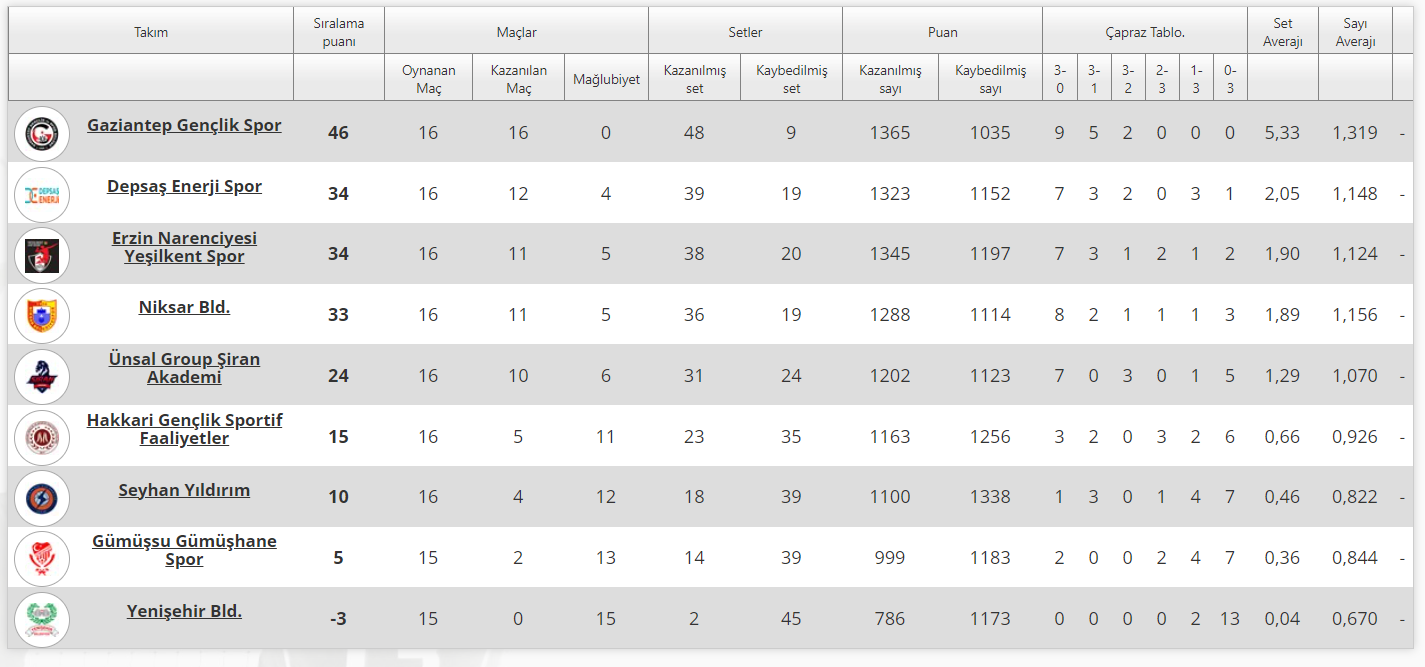Image resolution: width=1425 pixels, height=667 pixels.
Task: Click Hakkari Gençlik Sportif Faaliyetler logo
Action: point(42,437)
